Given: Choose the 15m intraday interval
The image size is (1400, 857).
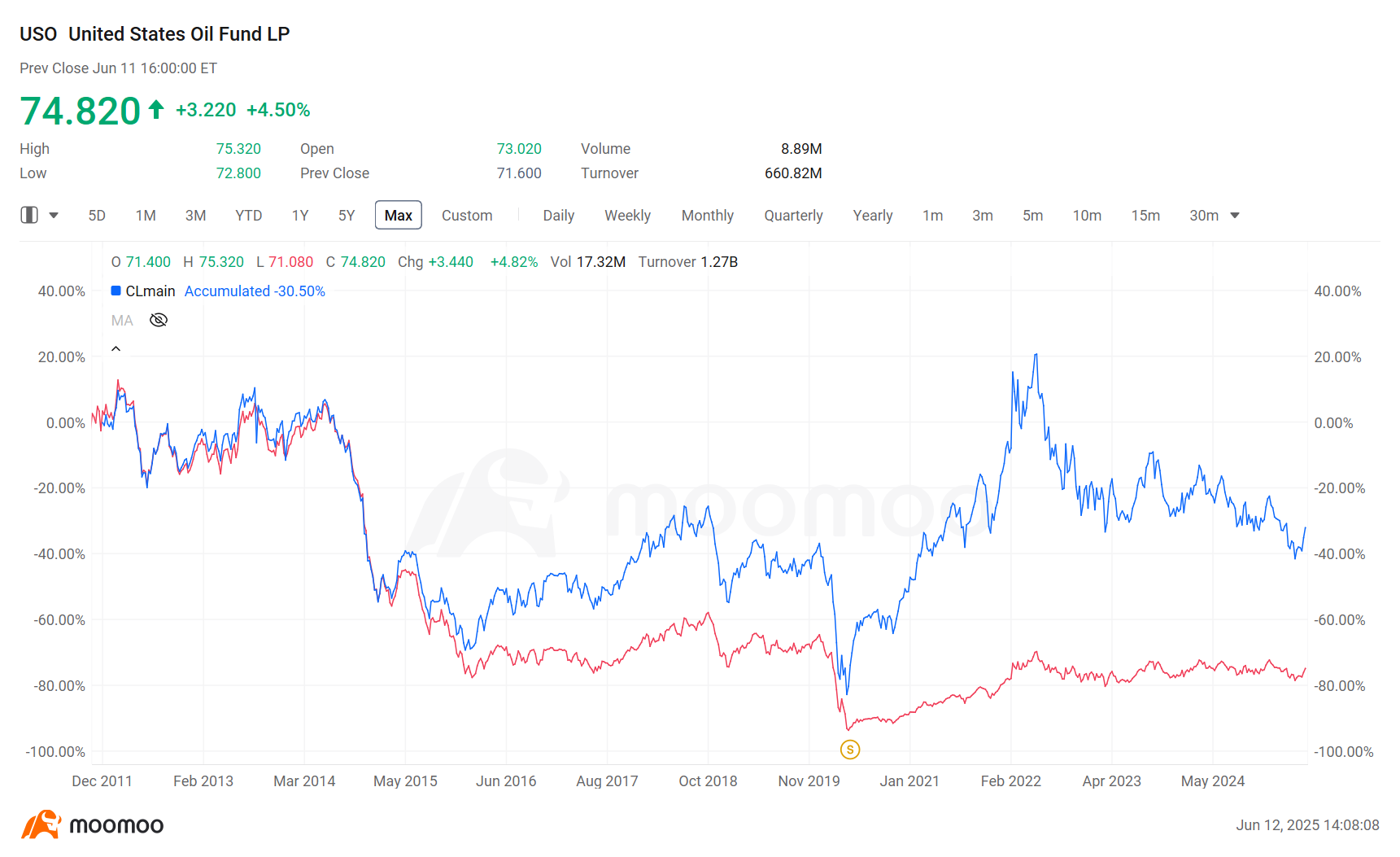Looking at the screenshot, I should point(1145,216).
